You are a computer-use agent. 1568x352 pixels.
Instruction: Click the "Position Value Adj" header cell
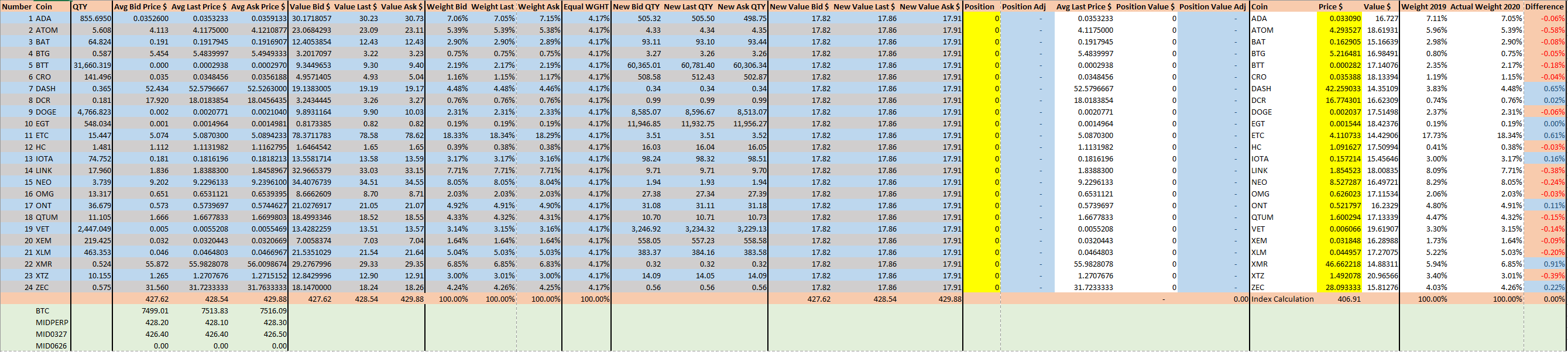click(x=1213, y=6)
